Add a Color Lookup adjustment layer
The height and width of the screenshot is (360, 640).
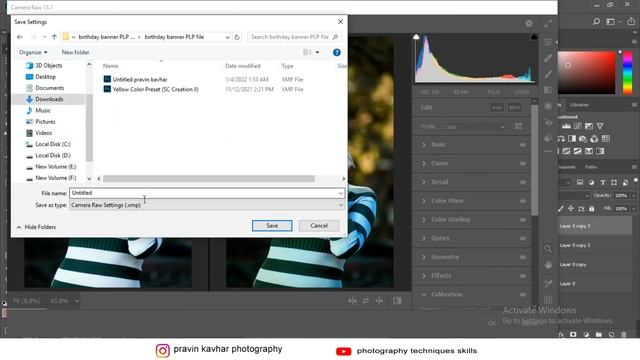(x=606, y=139)
